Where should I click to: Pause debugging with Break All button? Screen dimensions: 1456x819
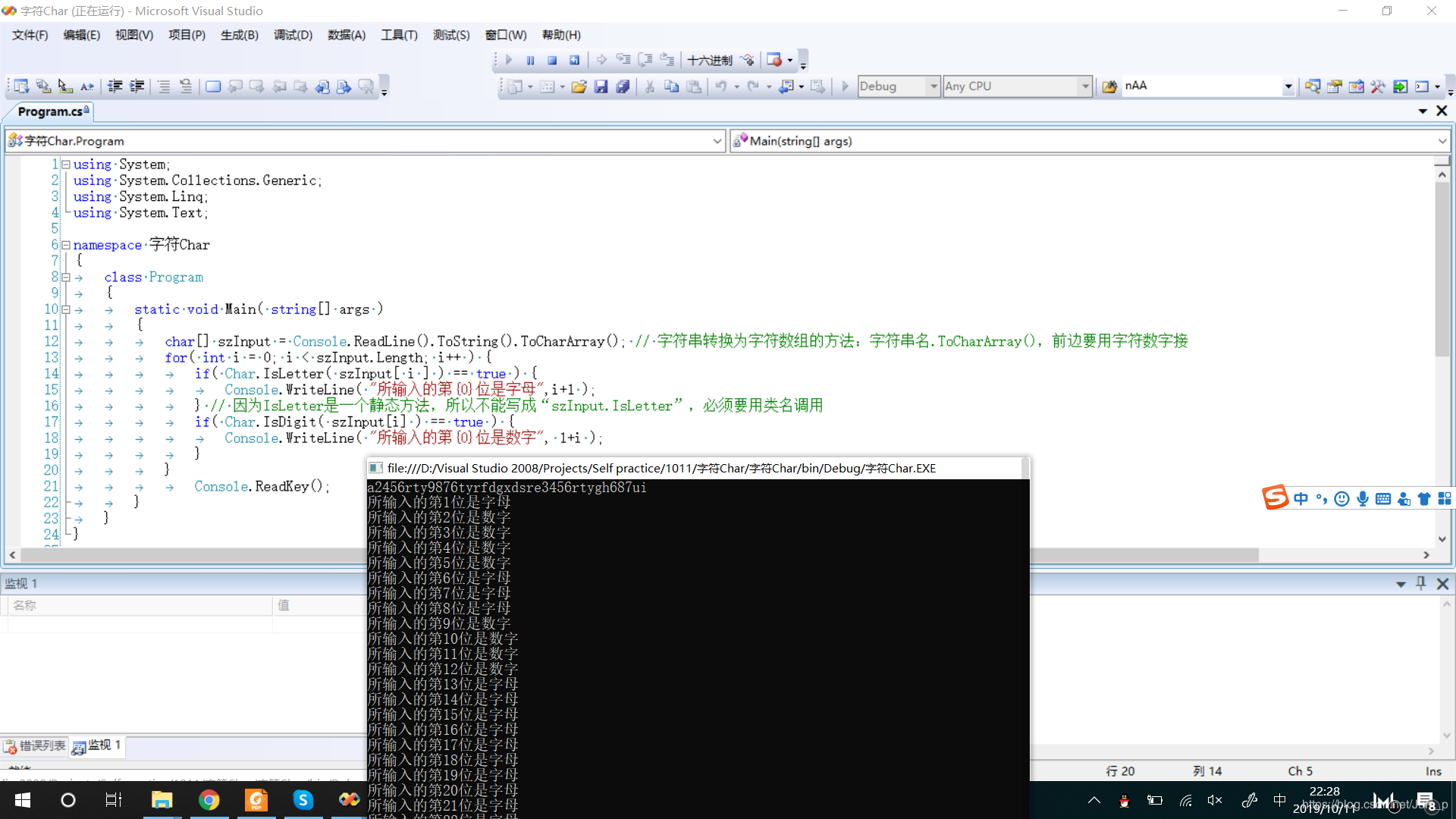[x=530, y=60]
